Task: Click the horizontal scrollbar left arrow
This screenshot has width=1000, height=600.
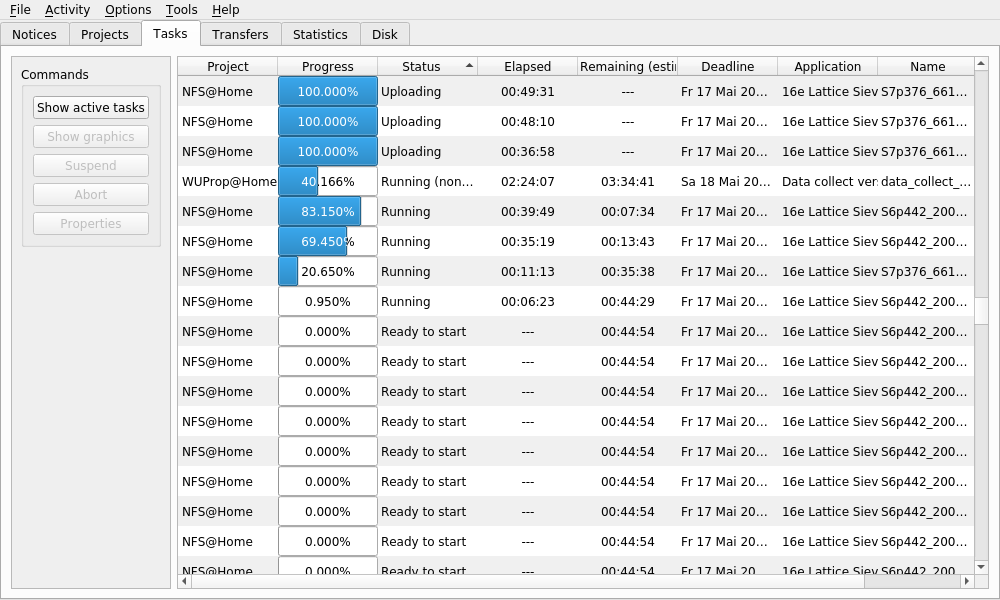Action: click(x=184, y=581)
